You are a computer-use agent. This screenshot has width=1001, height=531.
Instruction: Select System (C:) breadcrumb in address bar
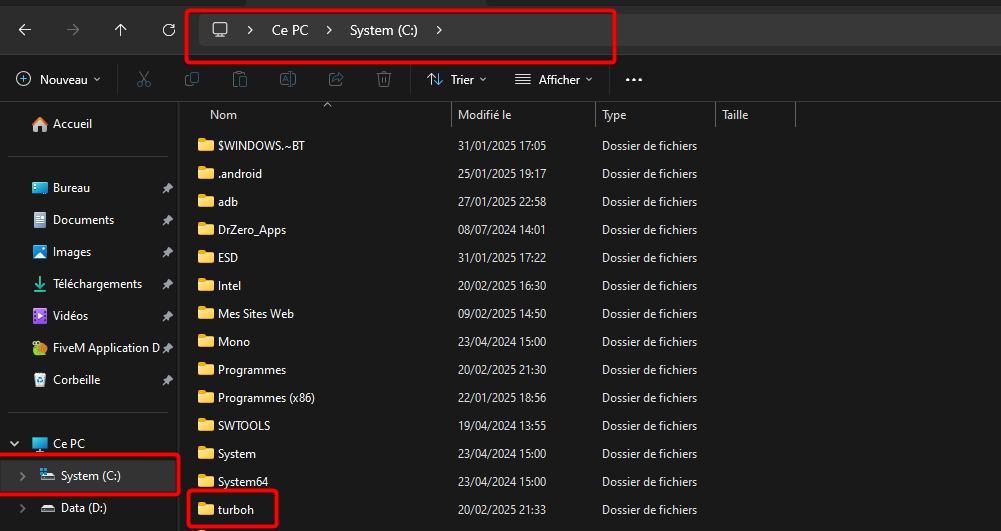(x=384, y=30)
